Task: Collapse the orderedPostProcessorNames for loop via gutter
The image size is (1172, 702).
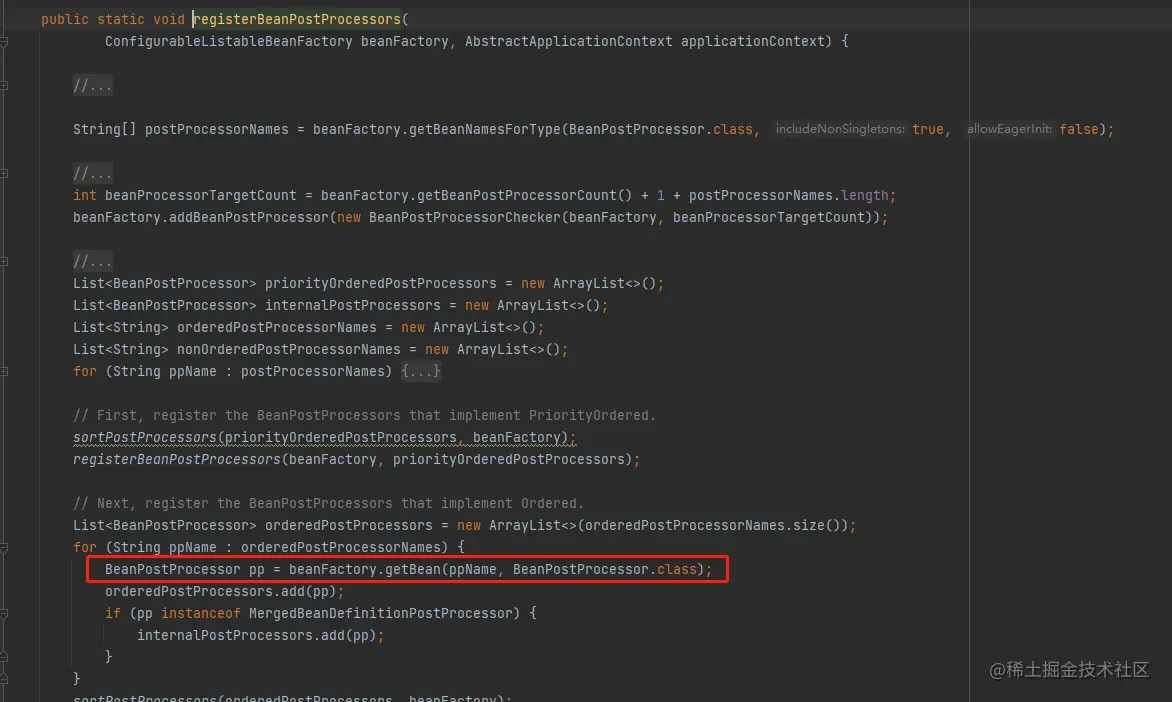Action: [4, 548]
